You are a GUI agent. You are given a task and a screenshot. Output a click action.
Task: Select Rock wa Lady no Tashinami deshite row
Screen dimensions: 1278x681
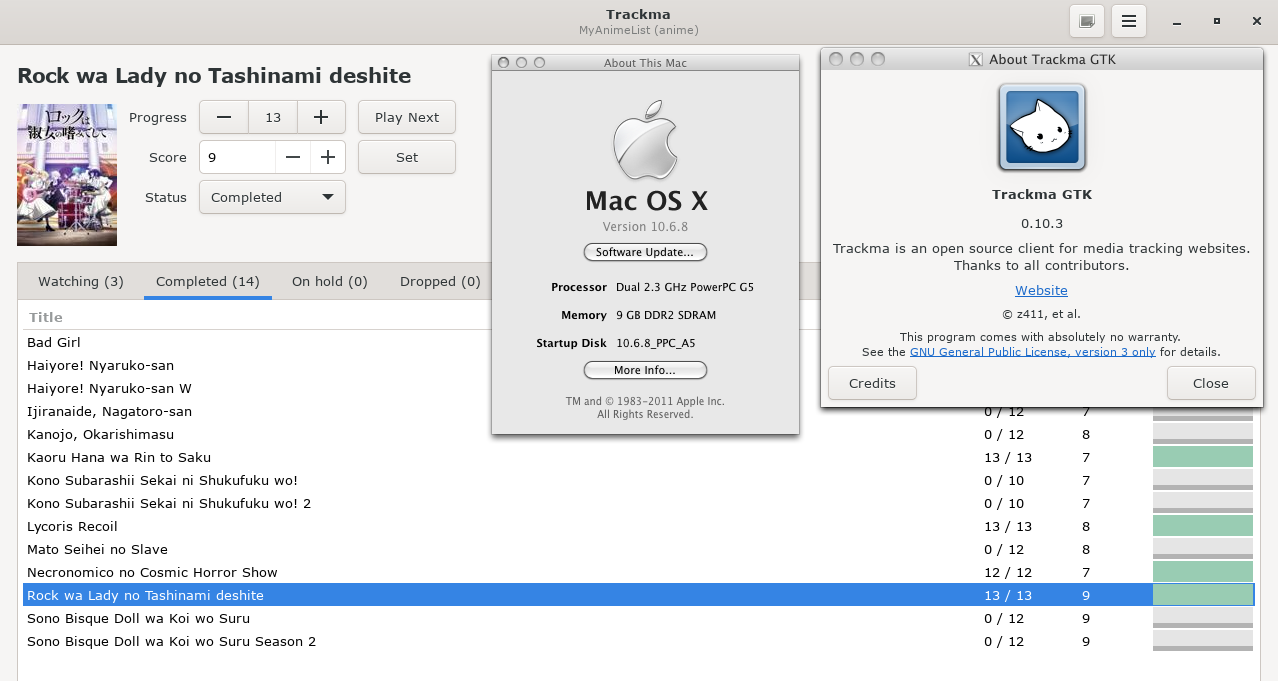[638, 595]
